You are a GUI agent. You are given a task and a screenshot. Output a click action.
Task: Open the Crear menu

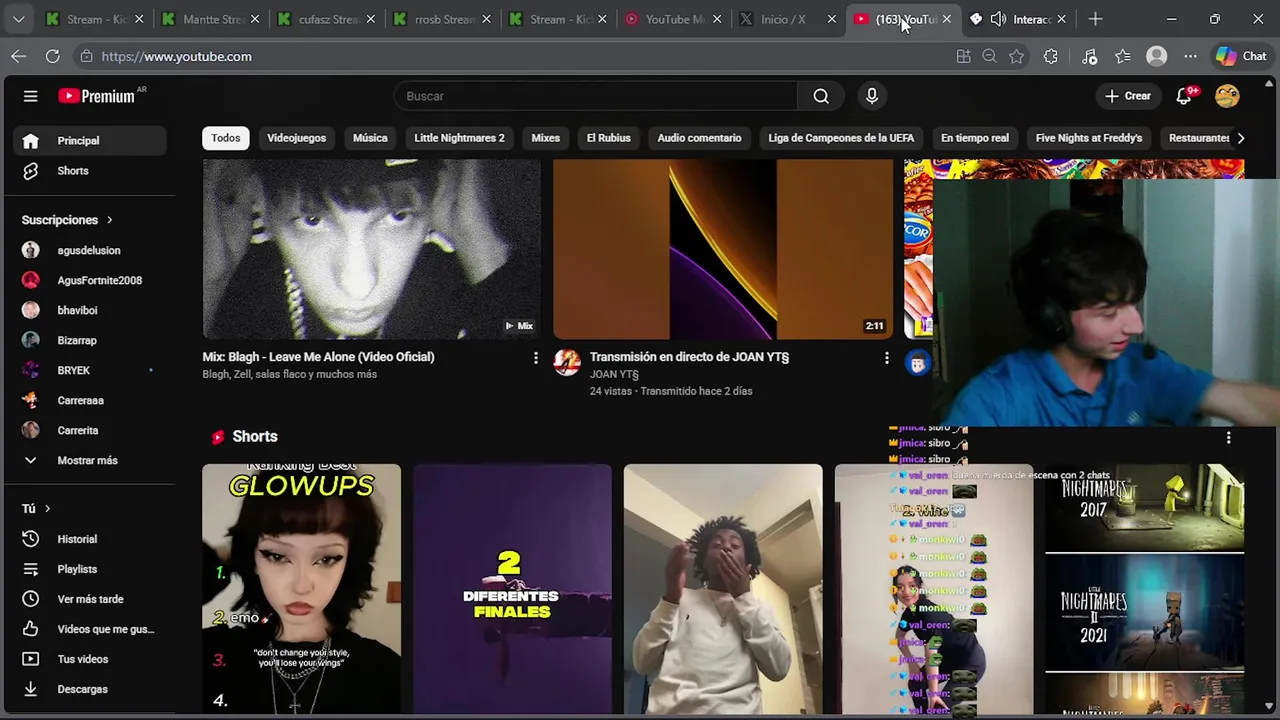pos(1128,96)
